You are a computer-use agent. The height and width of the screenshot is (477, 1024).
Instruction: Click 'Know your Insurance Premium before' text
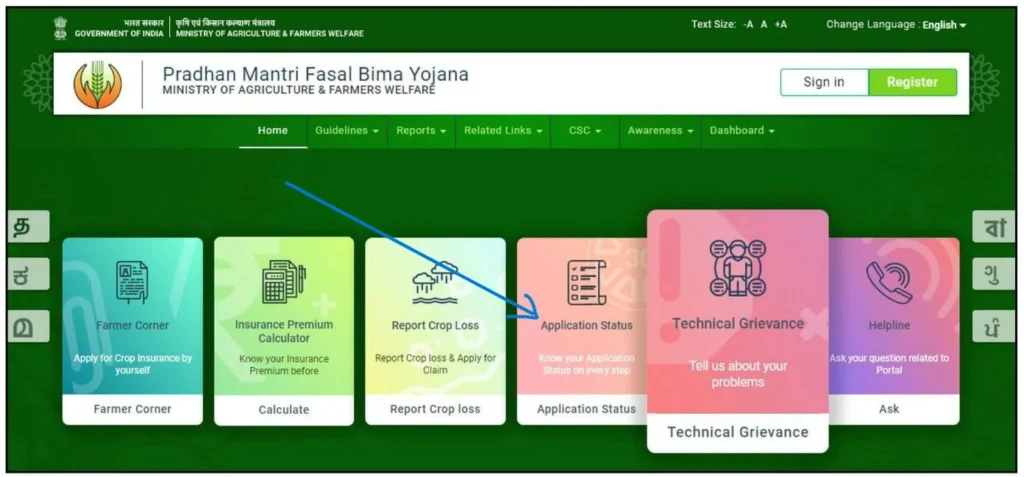pos(283,365)
